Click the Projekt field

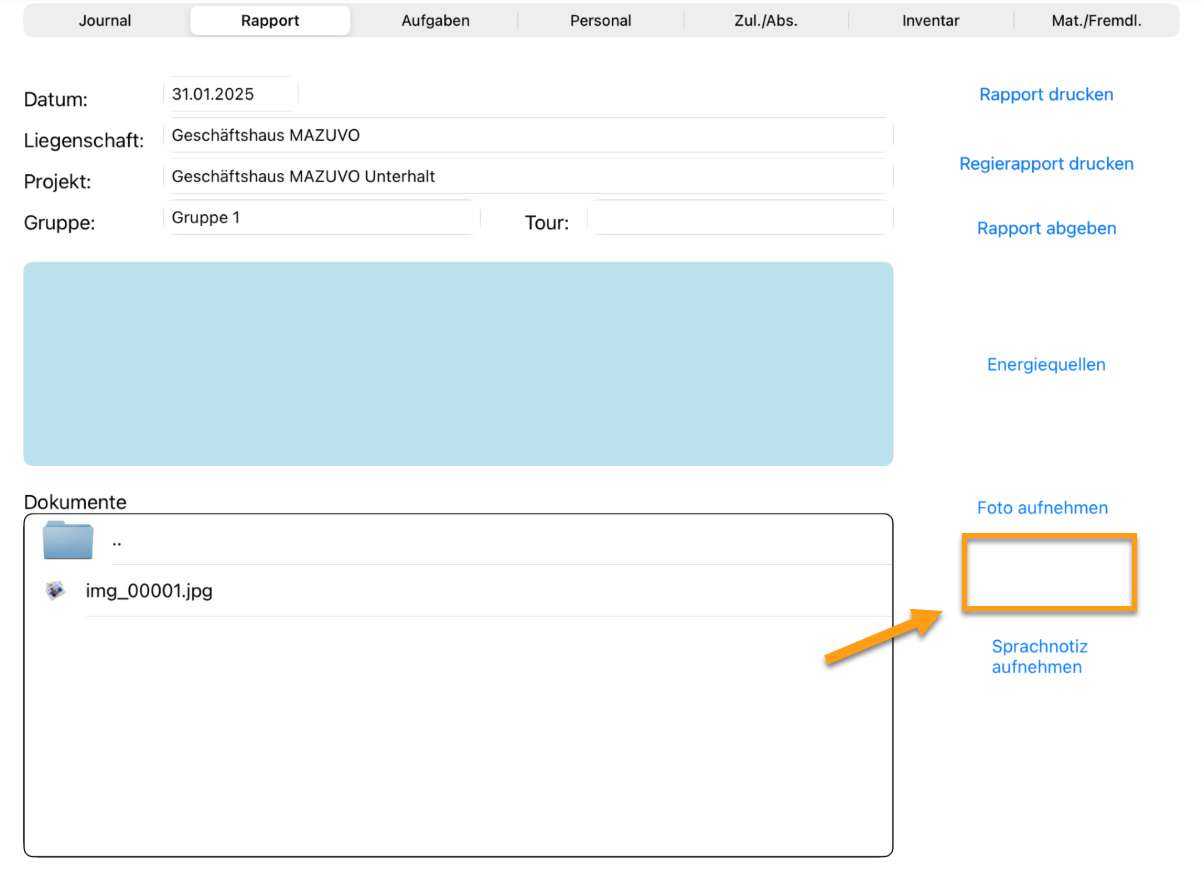[x=527, y=177]
